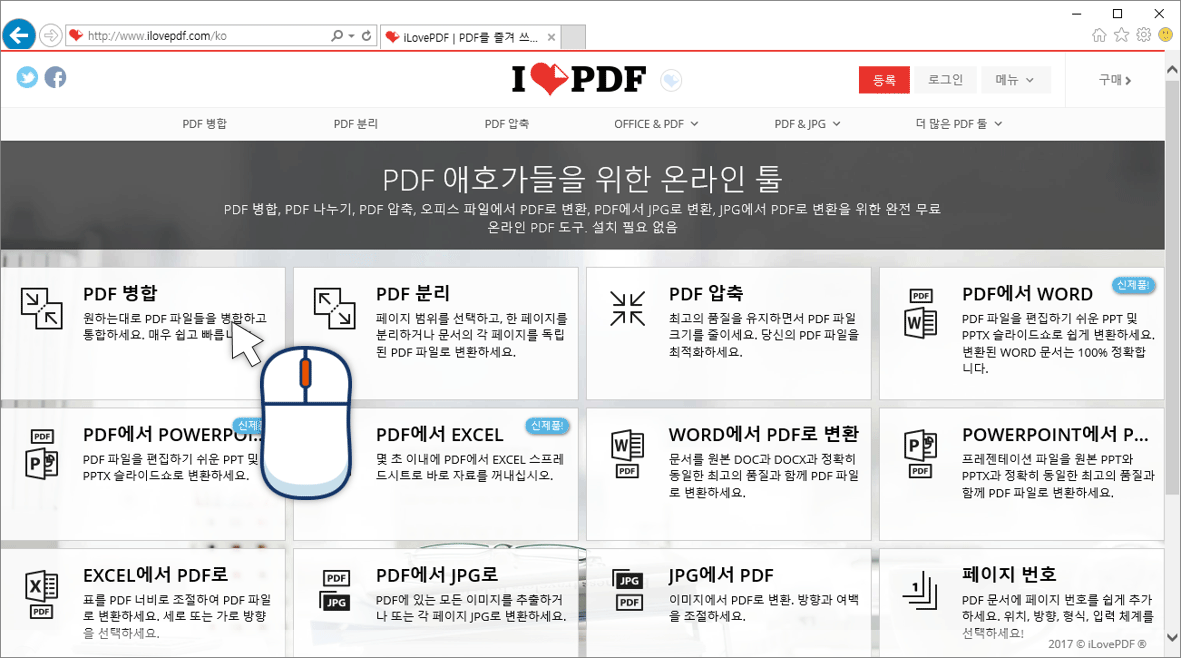Select PDF 분리 in navigation bar
This screenshot has height=658, width=1181.
356,123
